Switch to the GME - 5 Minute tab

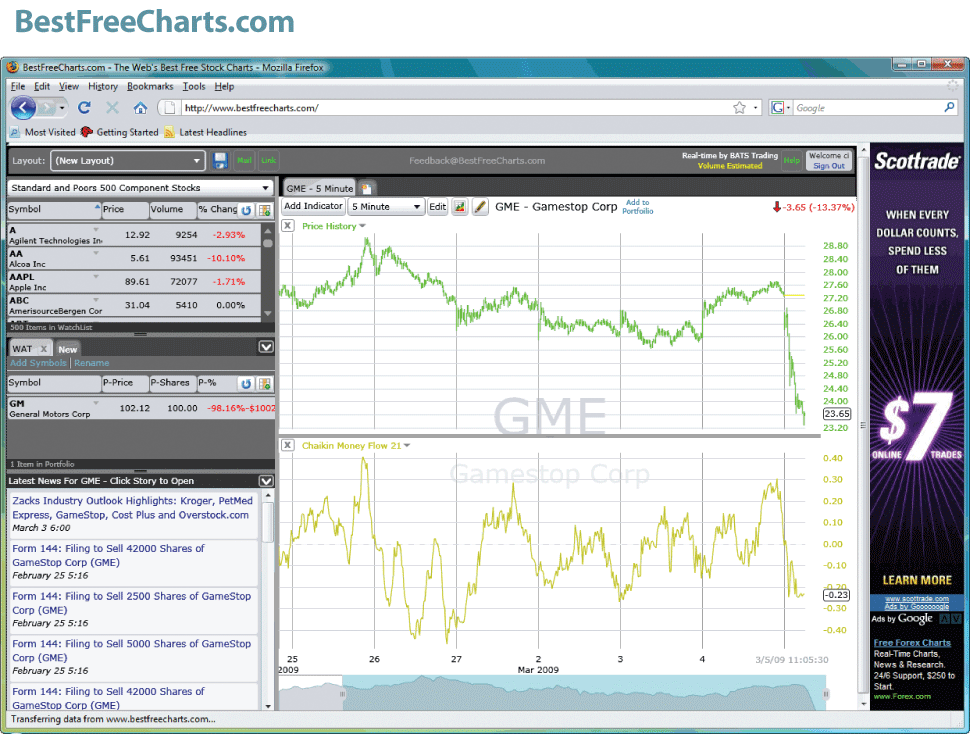click(x=319, y=188)
